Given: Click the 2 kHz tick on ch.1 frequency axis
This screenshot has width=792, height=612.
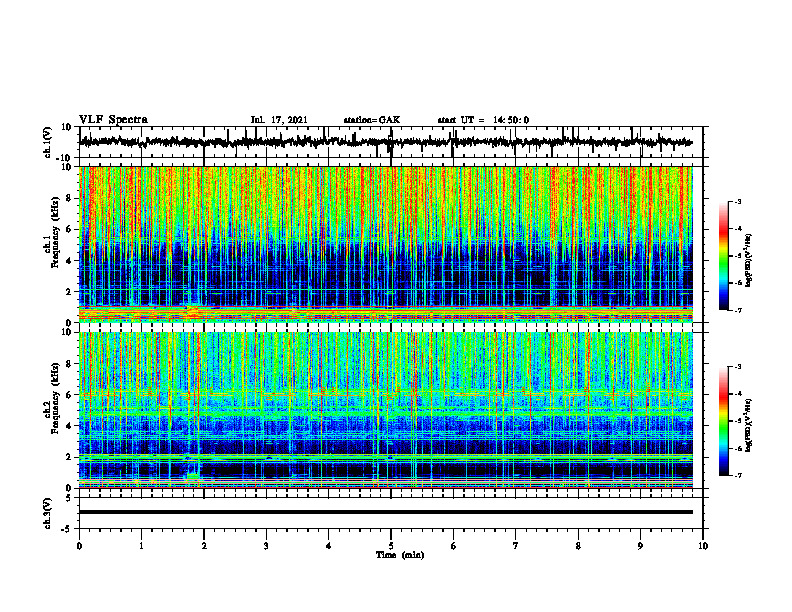Looking at the screenshot, I should pyautogui.click(x=69, y=292).
